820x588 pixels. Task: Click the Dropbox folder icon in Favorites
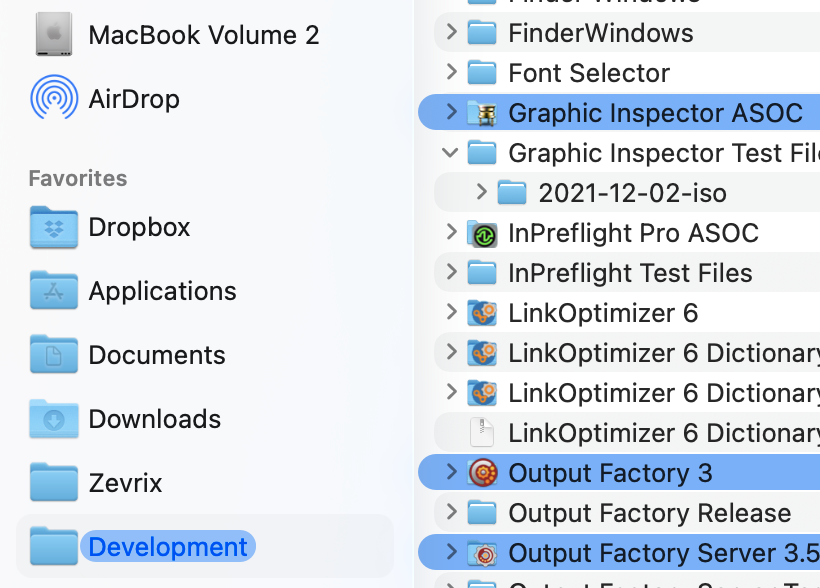(x=54, y=227)
